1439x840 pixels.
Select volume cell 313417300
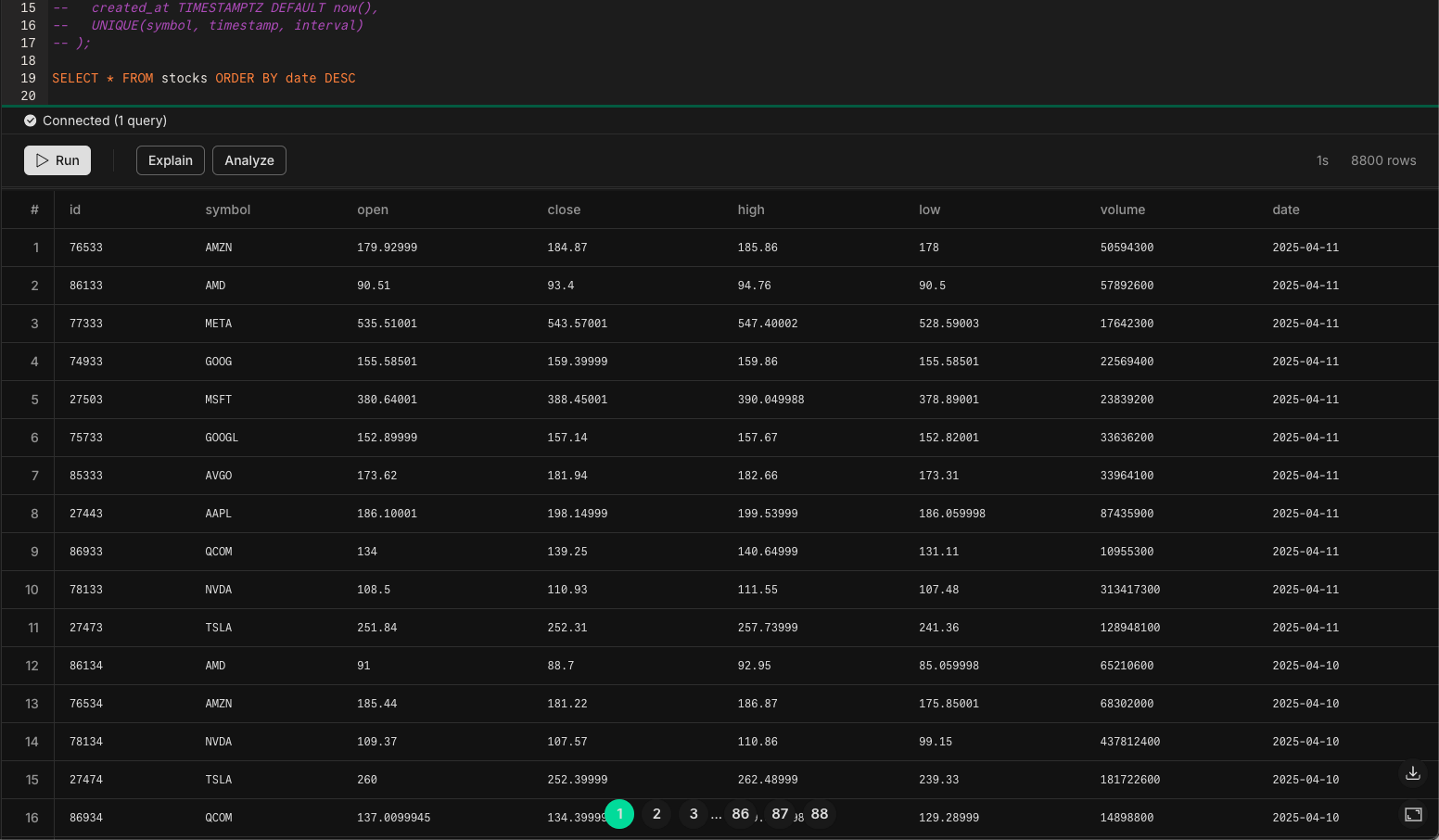pyautogui.click(x=1130, y=590)
